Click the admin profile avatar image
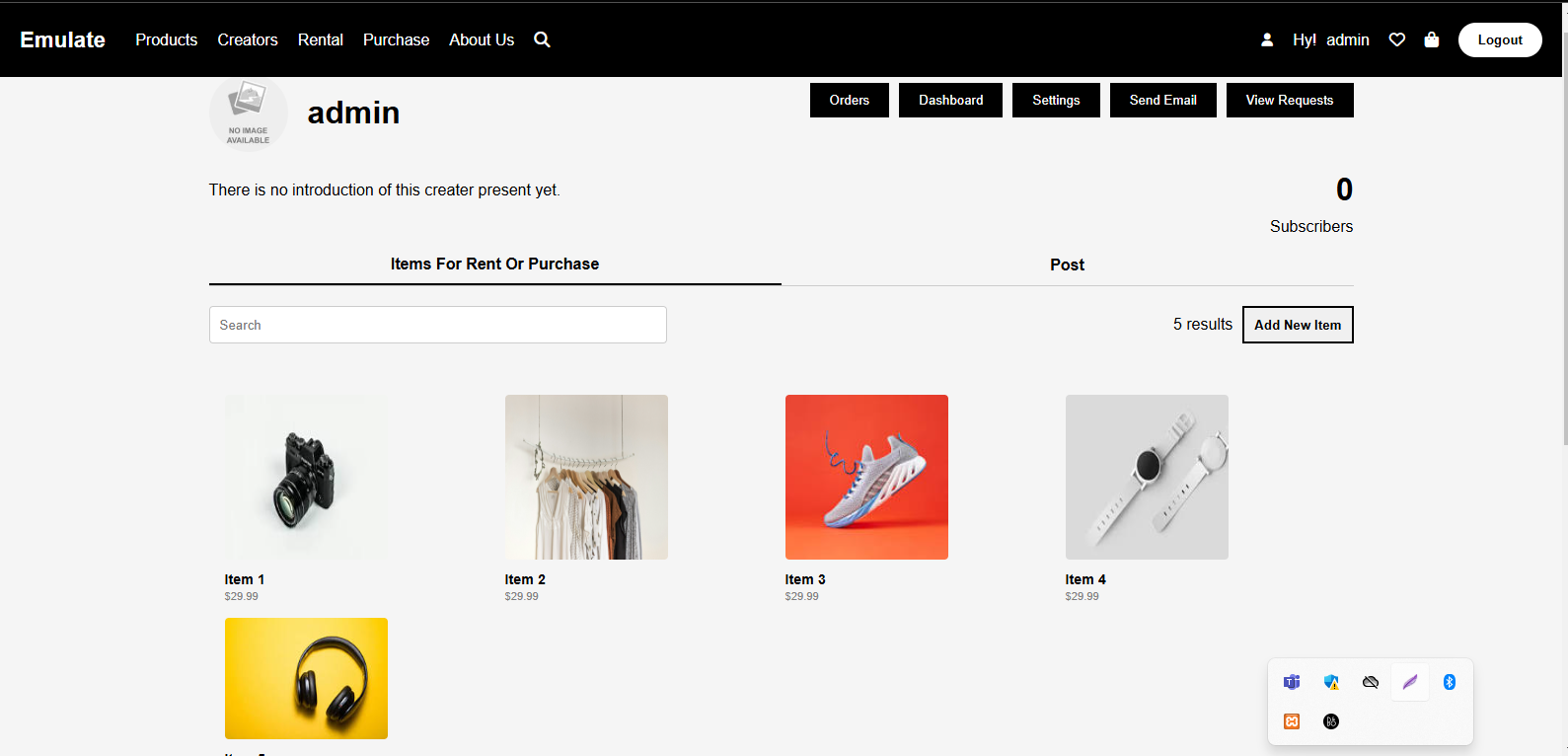The image size is (1568, 756). coord(248,113)
